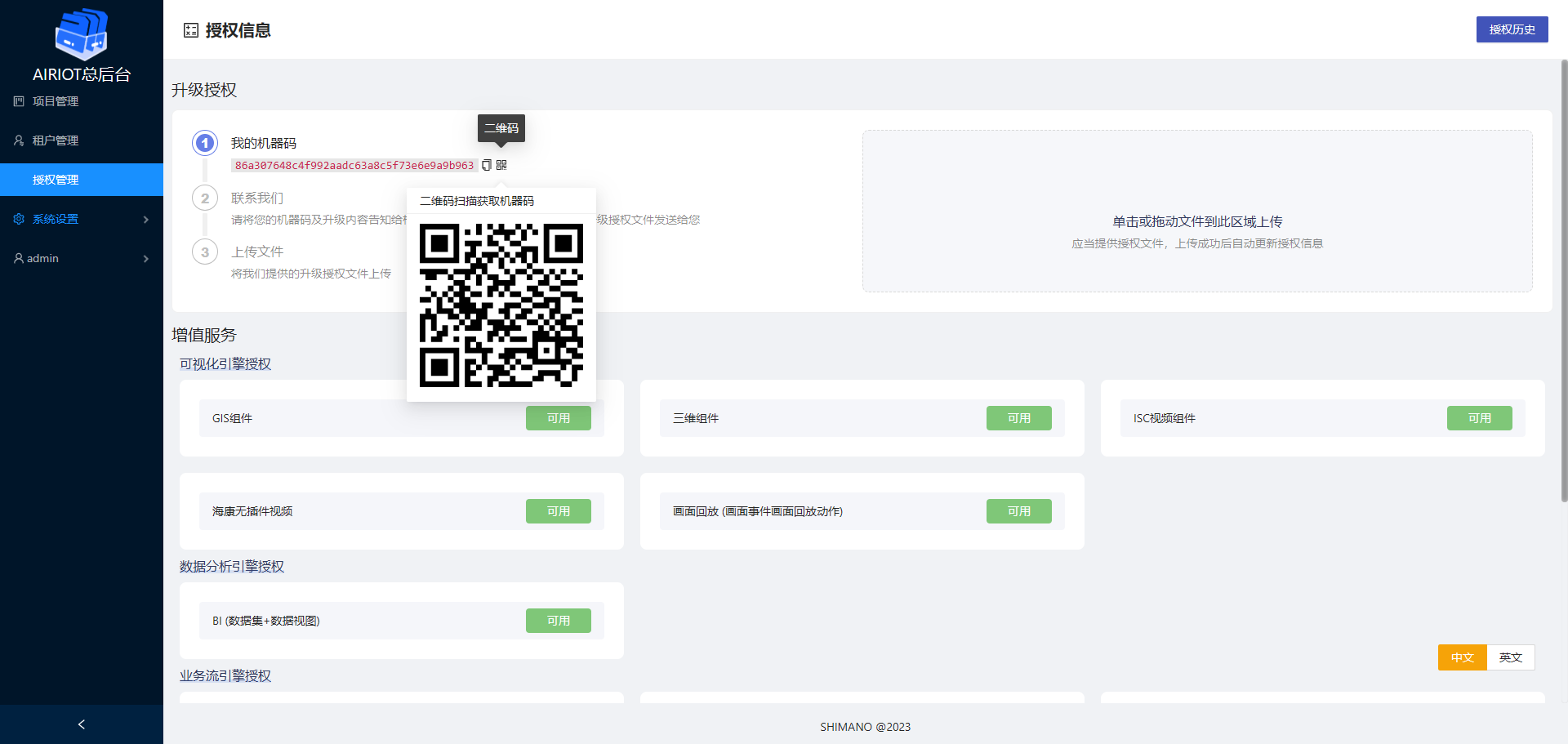Open the 授权历史 button
The height and width of the screenshot is (744, 1568).
pos(1512,29)
